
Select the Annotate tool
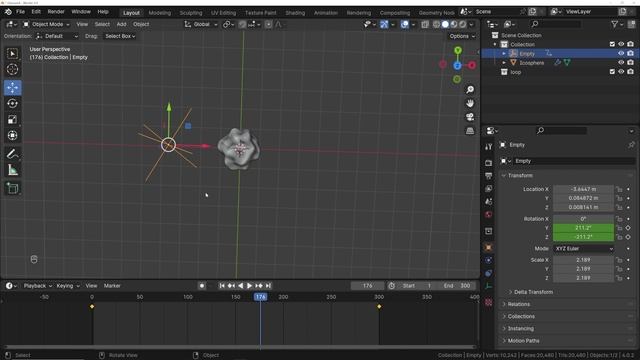point(12,153)
